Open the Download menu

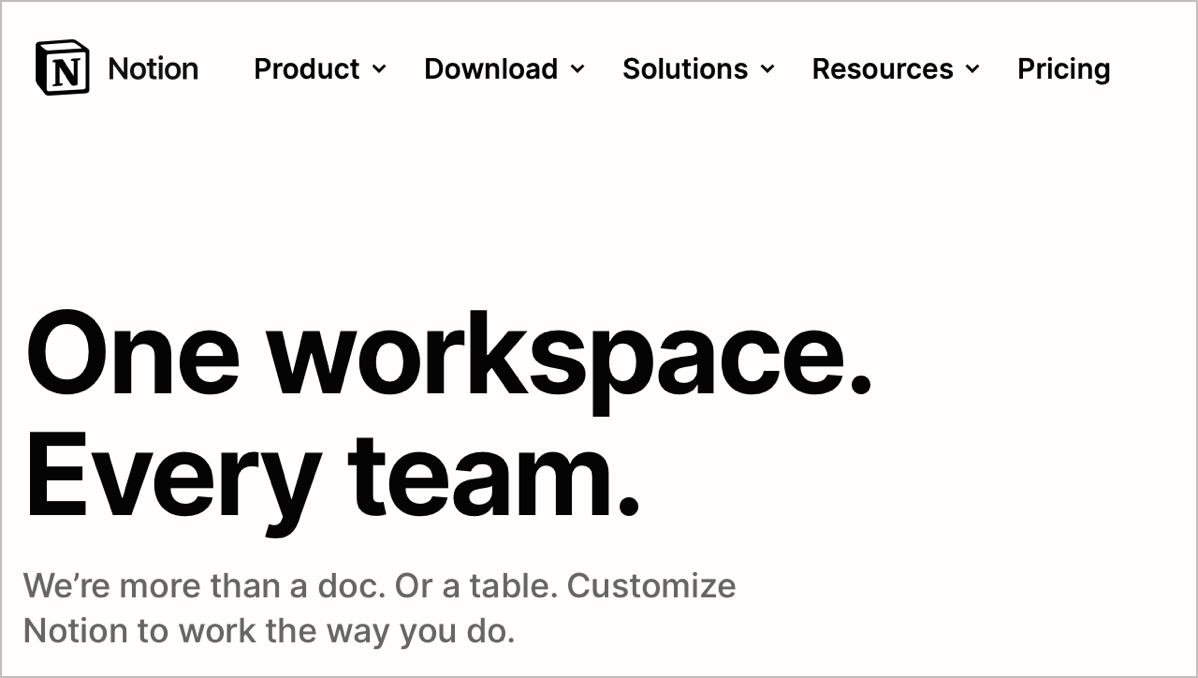(x=490, y=69)
